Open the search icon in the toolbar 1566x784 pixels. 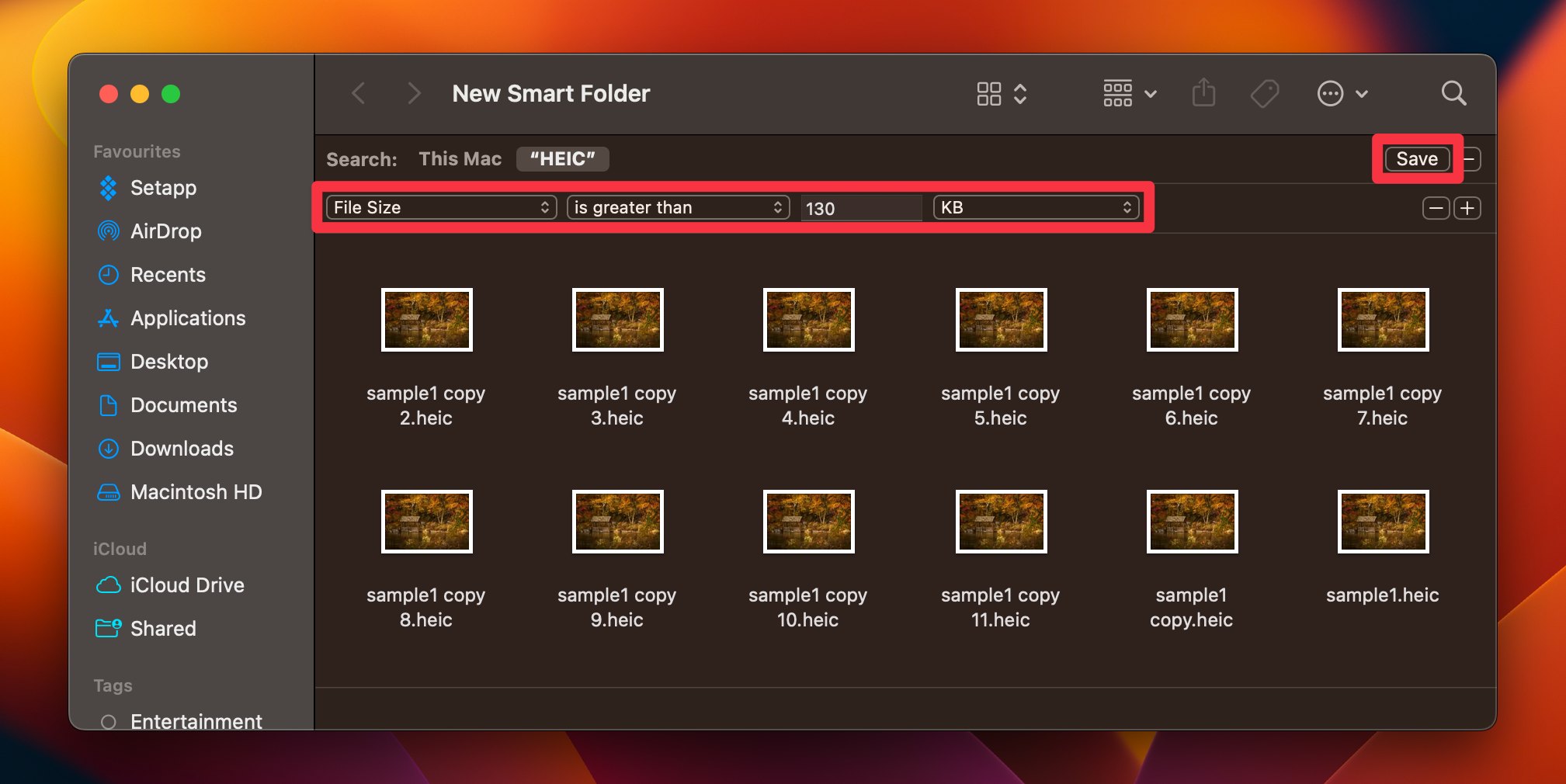[1453, 93]
